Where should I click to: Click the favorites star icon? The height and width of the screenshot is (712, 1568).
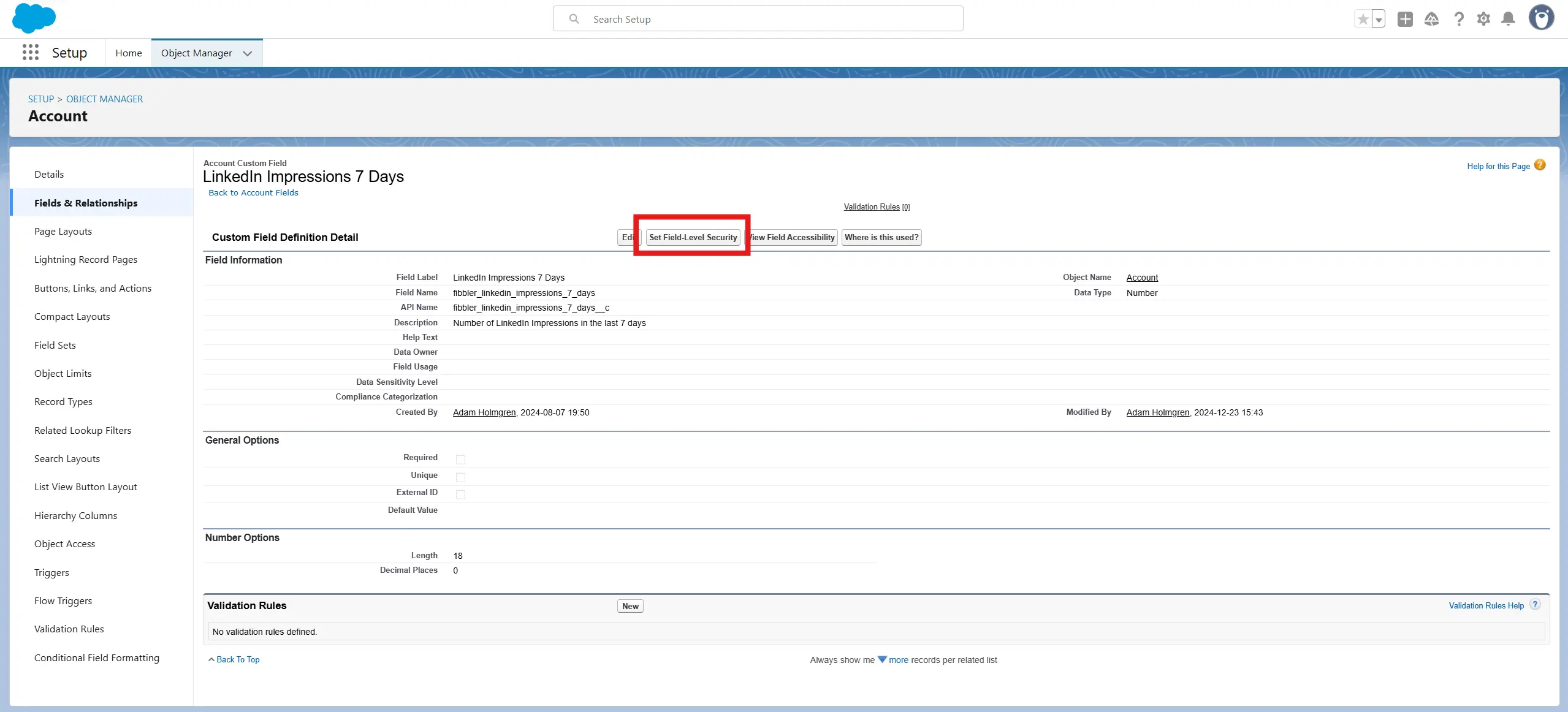coord(1363,20)
